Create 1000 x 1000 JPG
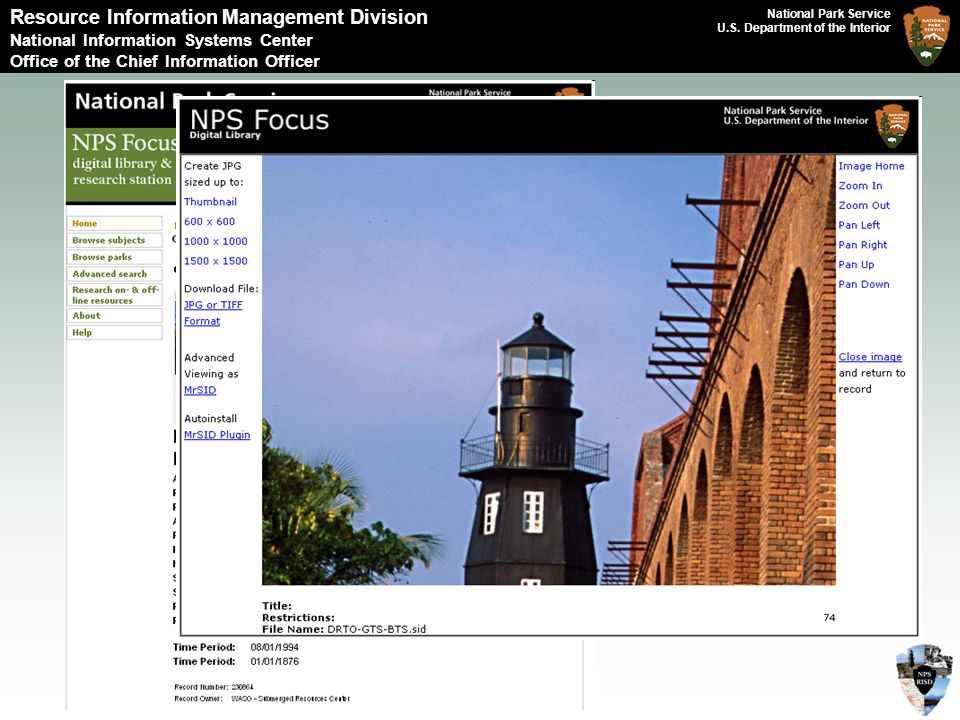960x720 pixels. pyautogui.click(x=216, y=241)
